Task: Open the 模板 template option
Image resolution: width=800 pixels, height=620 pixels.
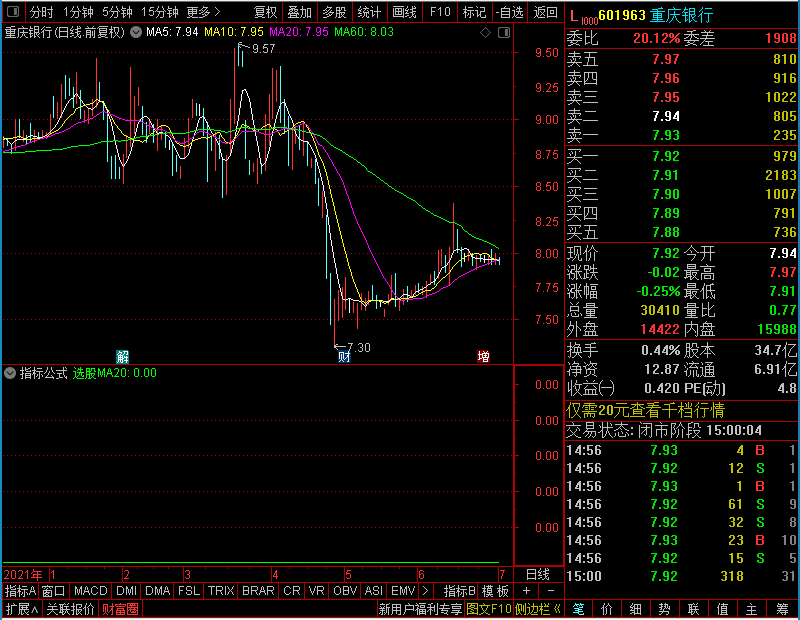Action: (x=495, y=591)
